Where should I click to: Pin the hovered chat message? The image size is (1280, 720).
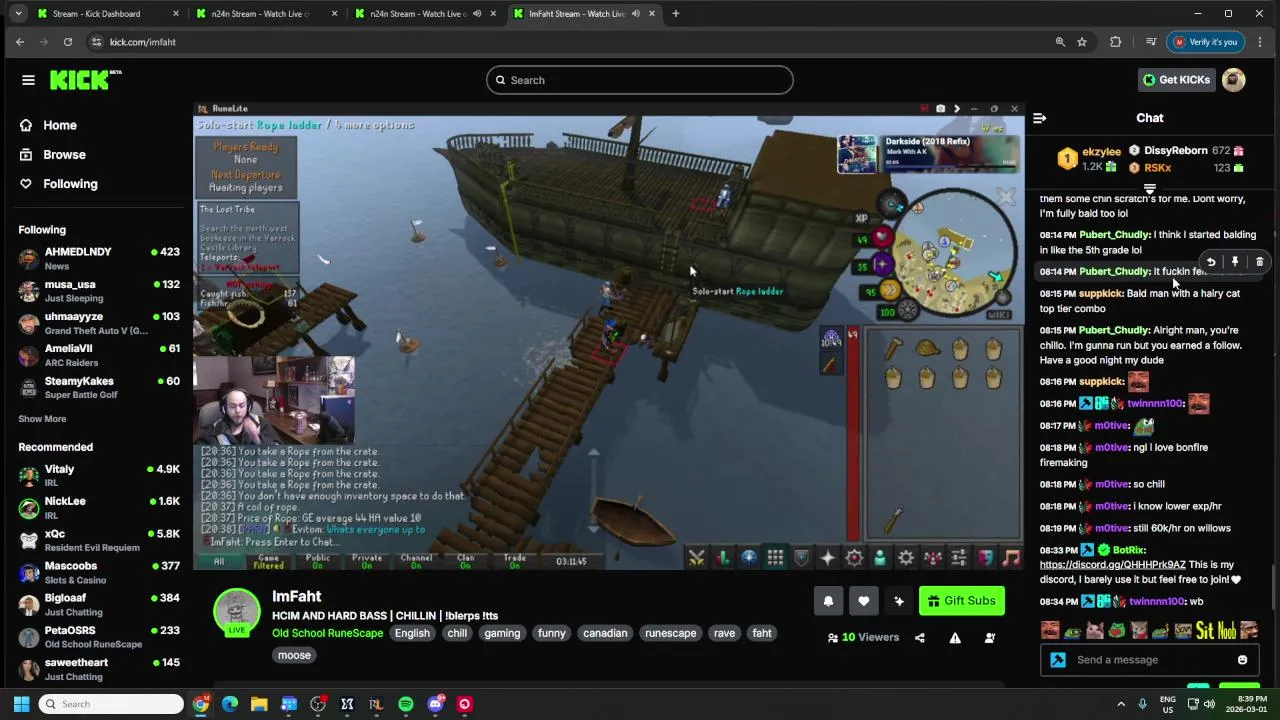point(1235,262)
